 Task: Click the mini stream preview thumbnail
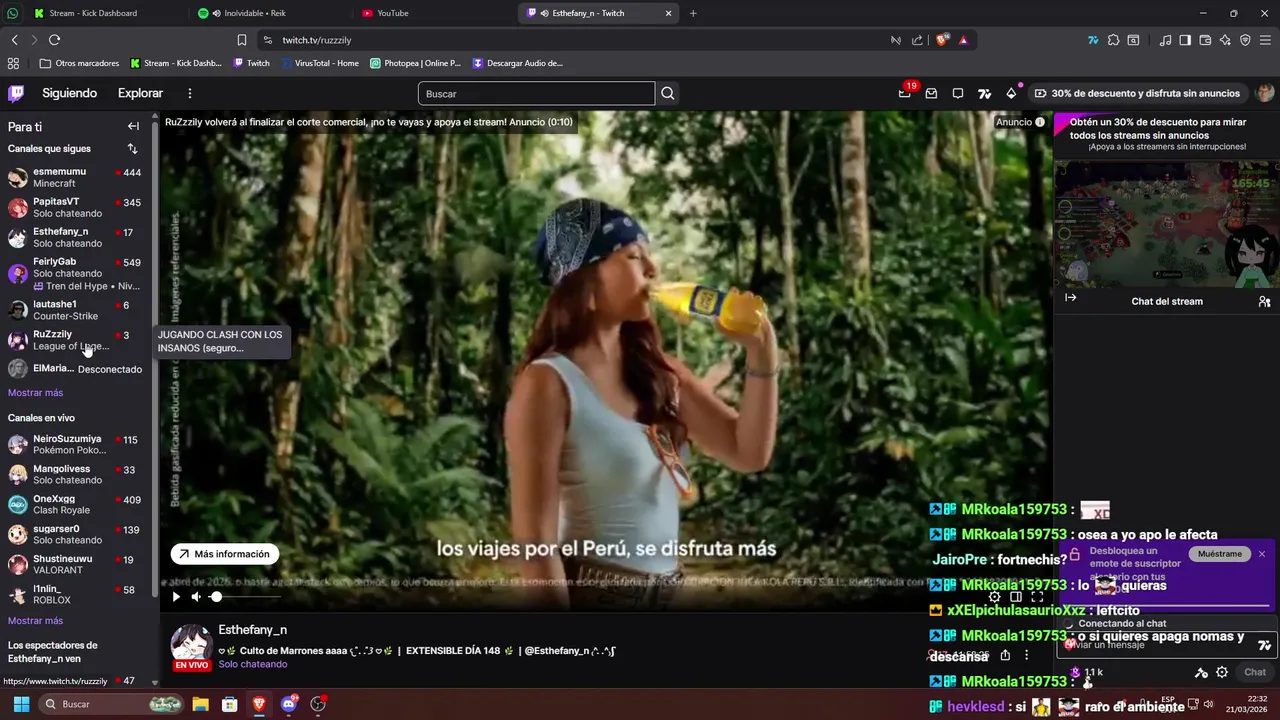1167,224
